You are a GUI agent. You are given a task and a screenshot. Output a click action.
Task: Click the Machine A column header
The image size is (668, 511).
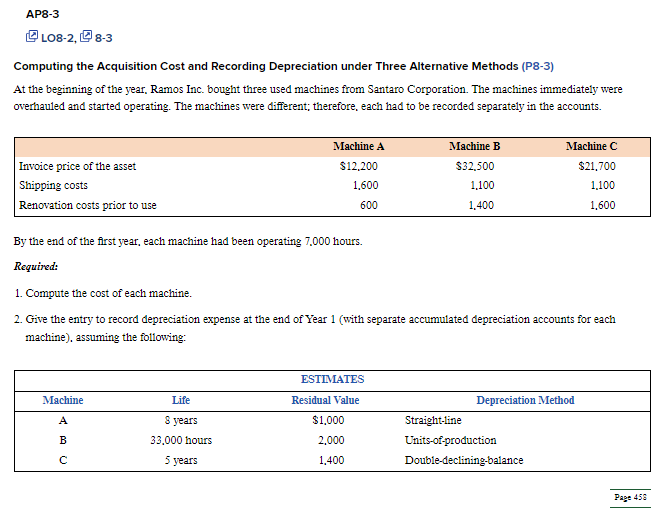(358, 146)
